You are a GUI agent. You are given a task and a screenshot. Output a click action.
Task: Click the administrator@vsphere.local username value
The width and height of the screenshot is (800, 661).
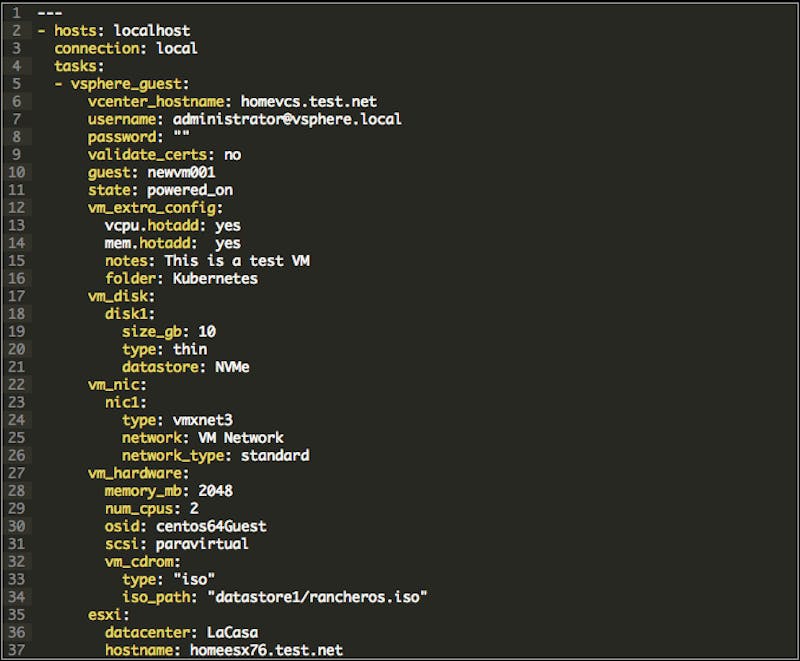(x=287, y=119)
